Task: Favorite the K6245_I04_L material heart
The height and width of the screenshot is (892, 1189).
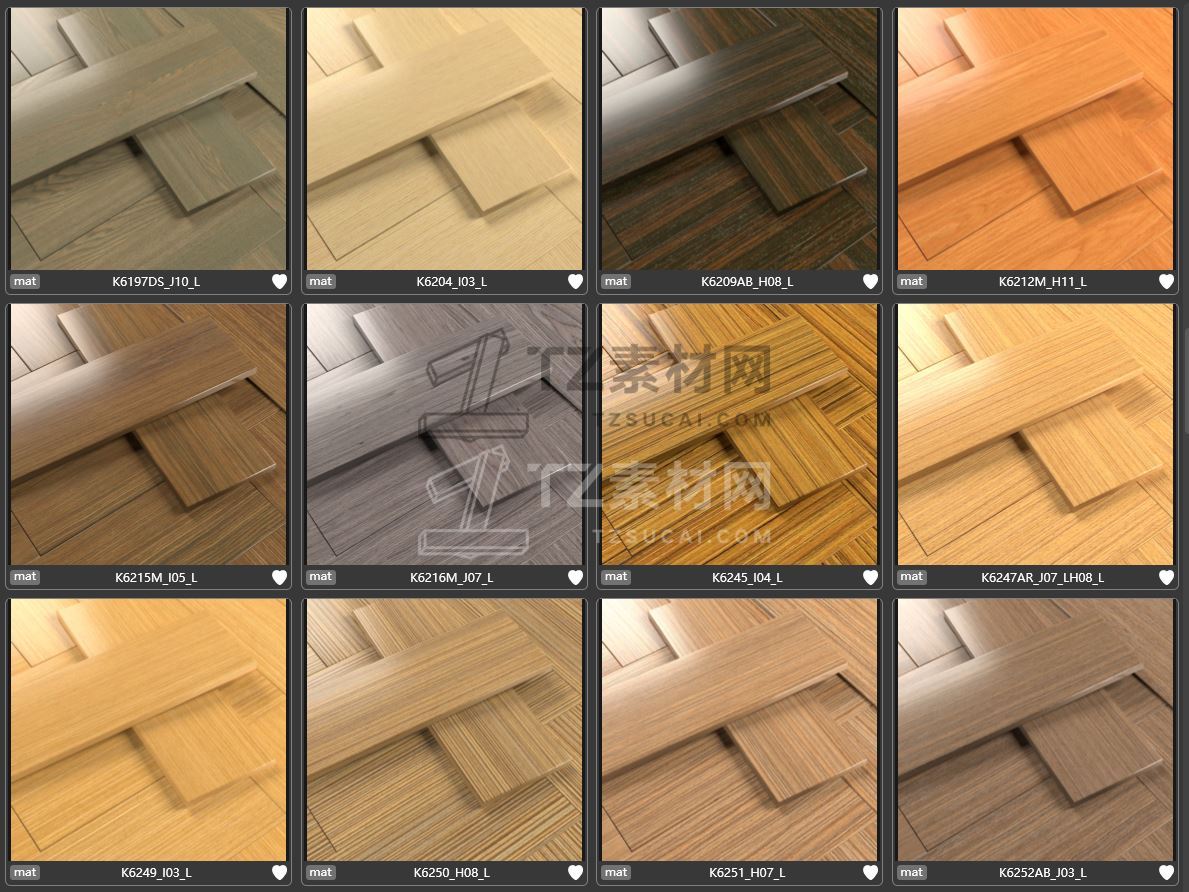Action: coord(871,577)
